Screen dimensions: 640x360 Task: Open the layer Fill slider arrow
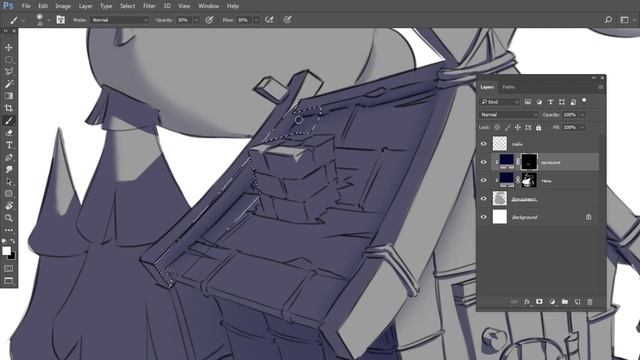582,127
